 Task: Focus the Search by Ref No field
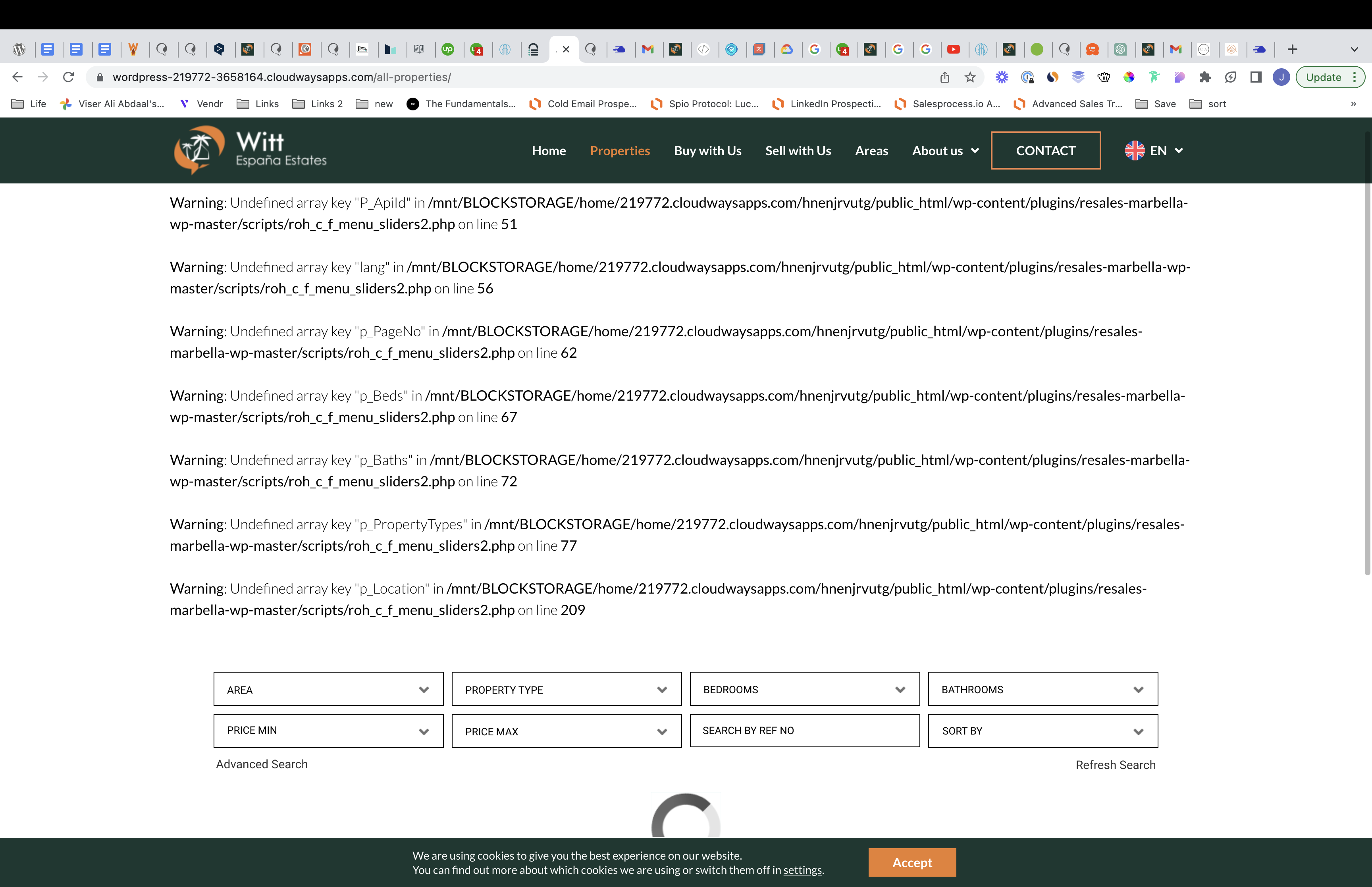pyautogui.click(x=804, y=731)
